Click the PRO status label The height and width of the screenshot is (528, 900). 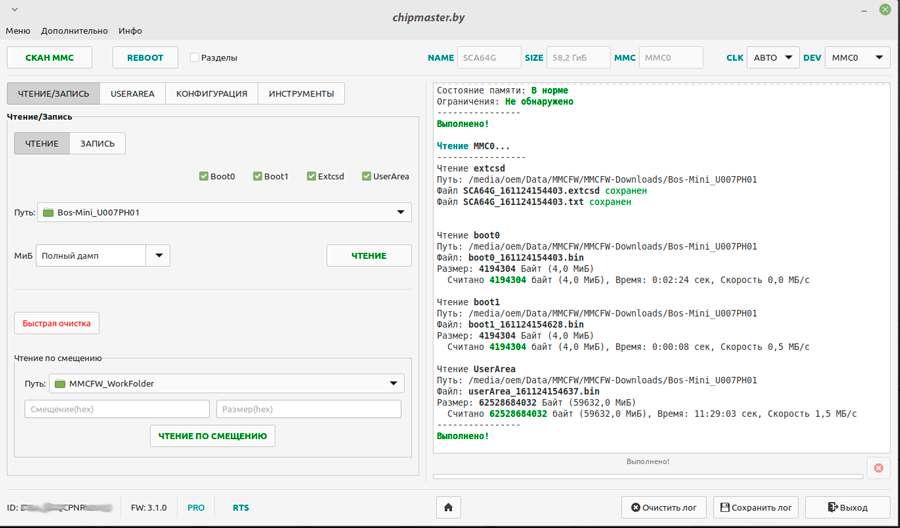(196, 507)
